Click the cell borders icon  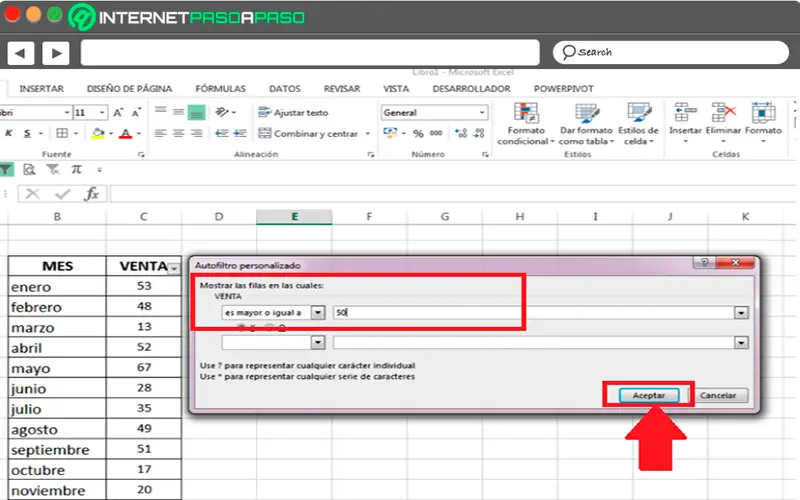[62, 133]
